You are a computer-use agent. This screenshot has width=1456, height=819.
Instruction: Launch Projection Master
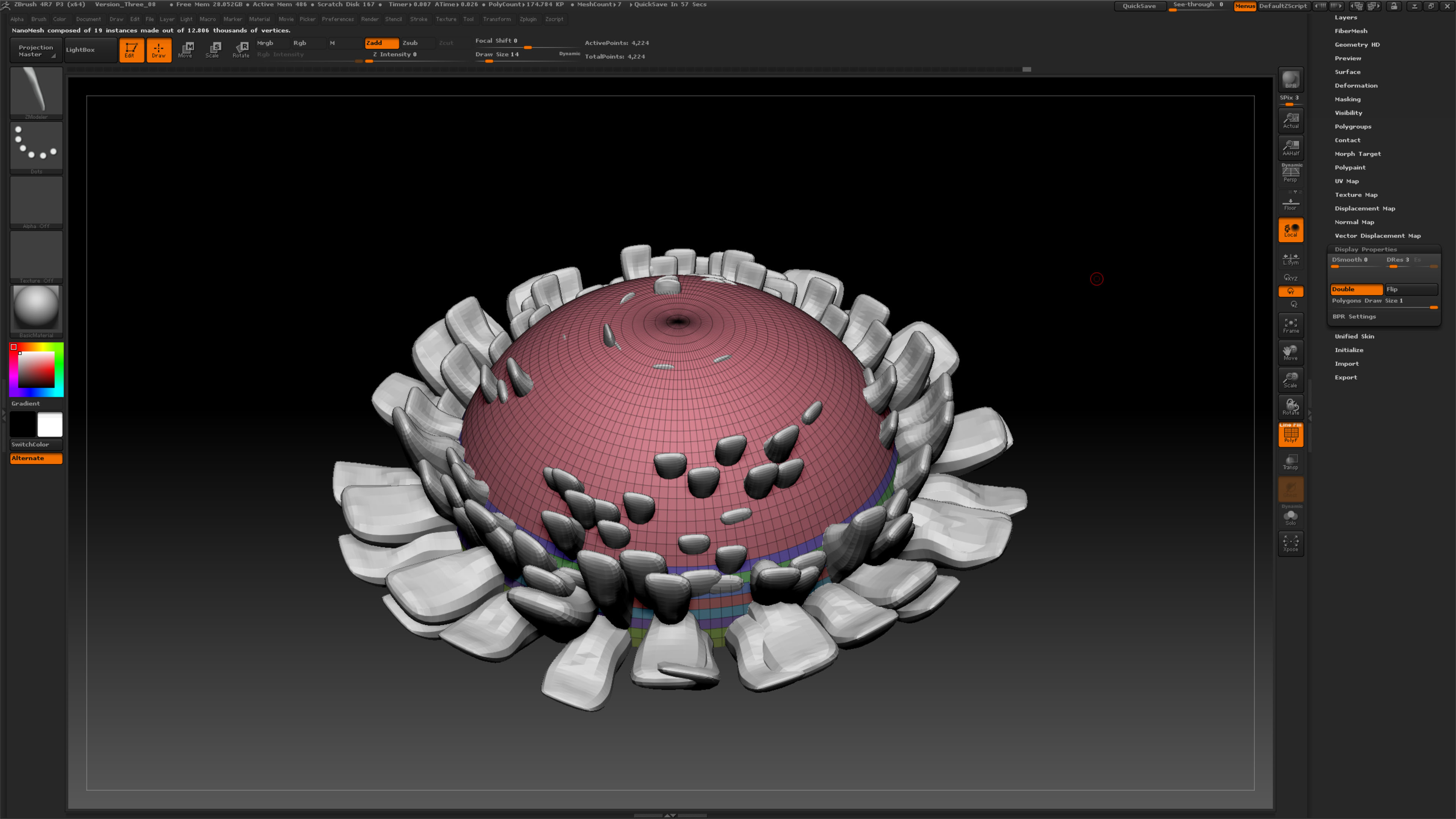point(36,50)
